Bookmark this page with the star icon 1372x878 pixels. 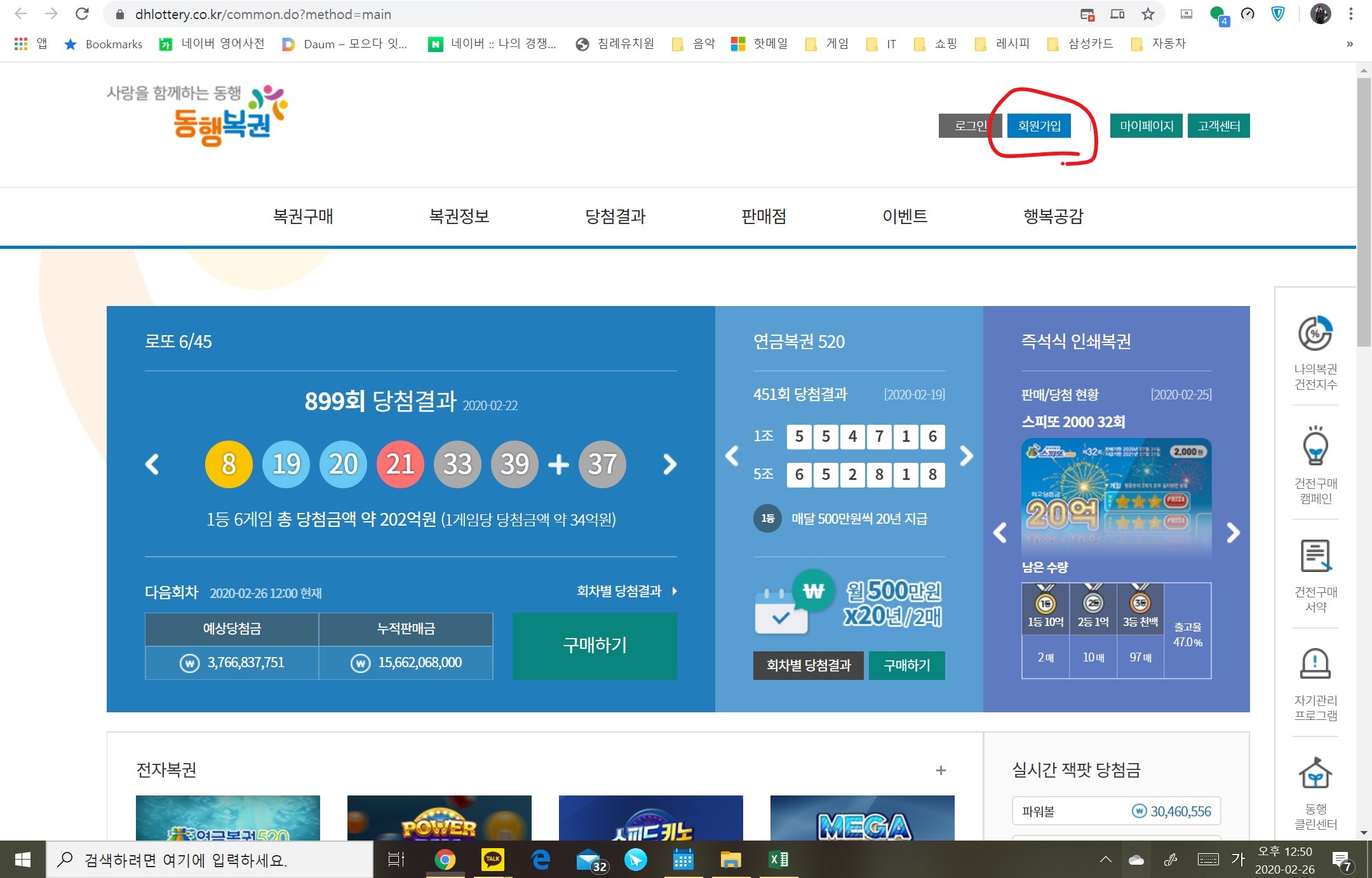point(1148,14)
